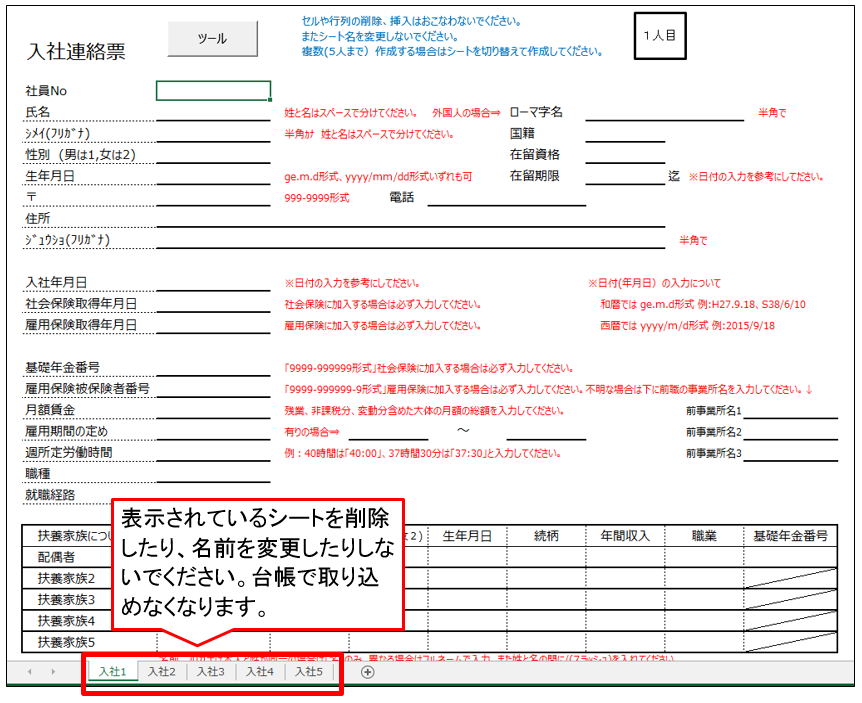
Task: Click the 配偶者 row 生年月日 cell
Action: coord(467,557)
